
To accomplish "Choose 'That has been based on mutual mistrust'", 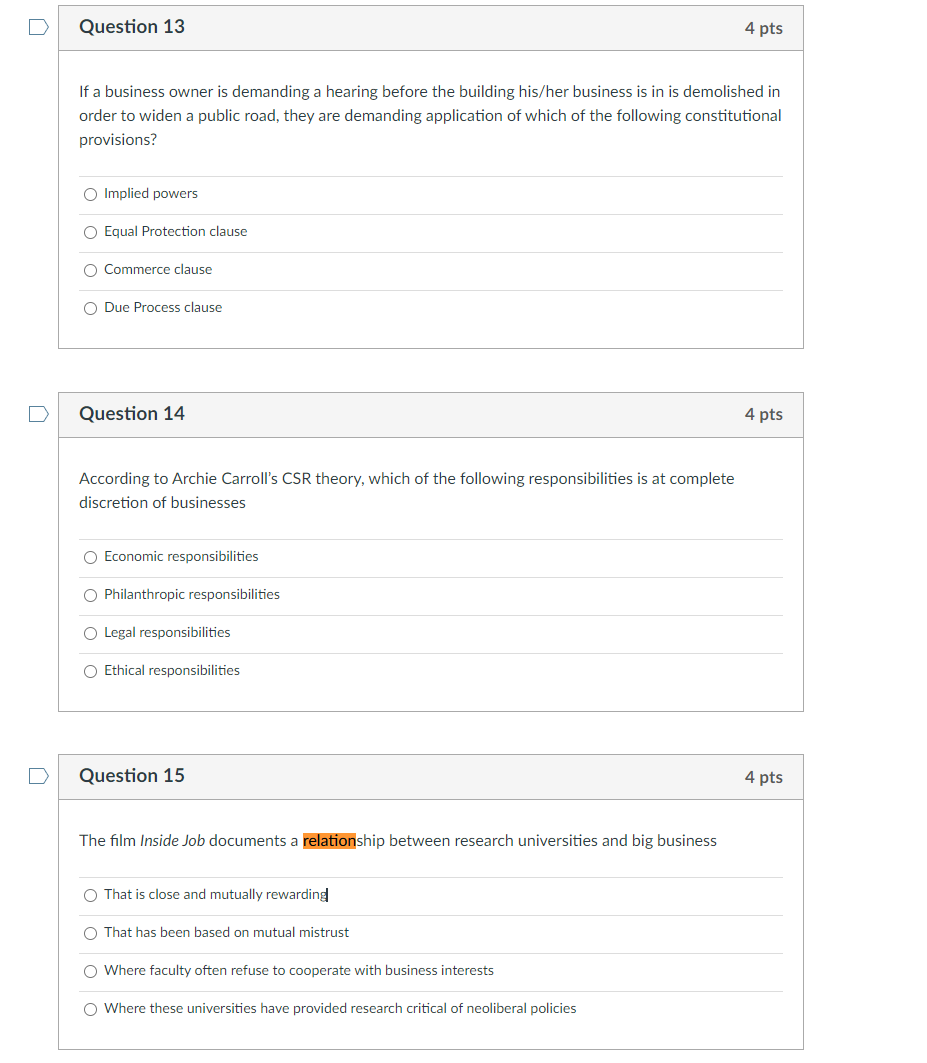I will click(x=90, y=933).
